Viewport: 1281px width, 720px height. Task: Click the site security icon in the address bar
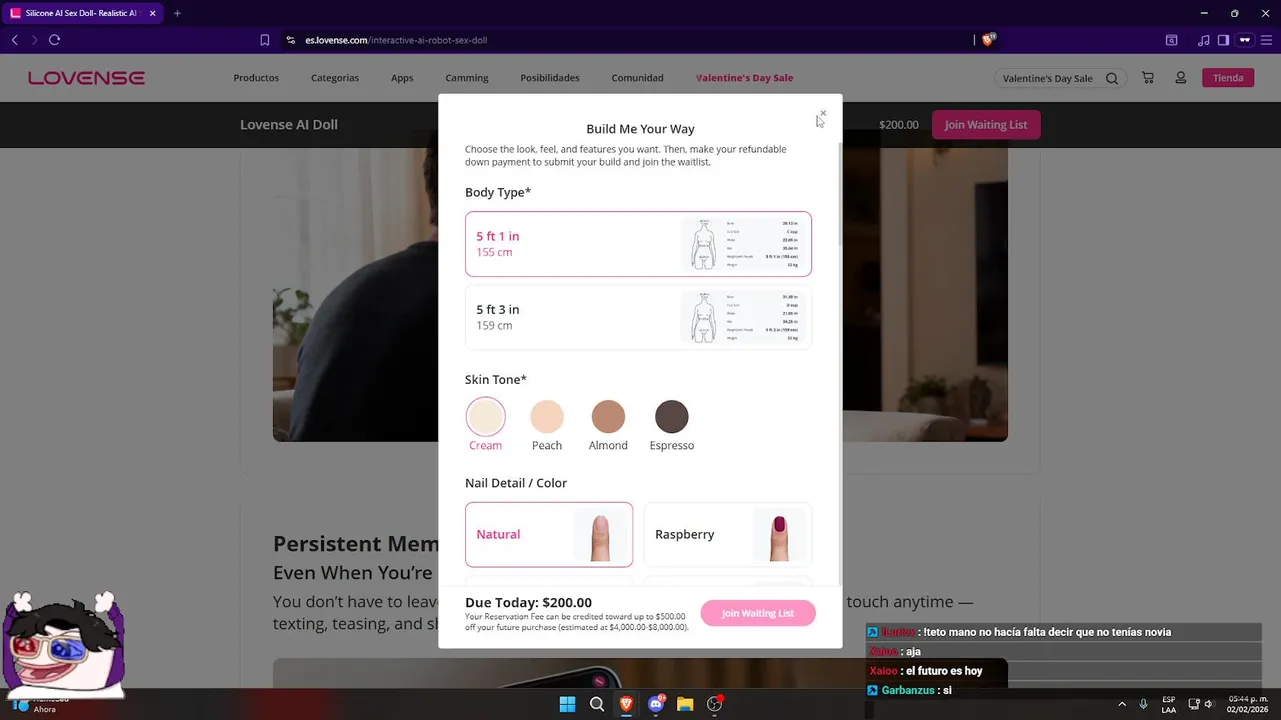(290, 40)
